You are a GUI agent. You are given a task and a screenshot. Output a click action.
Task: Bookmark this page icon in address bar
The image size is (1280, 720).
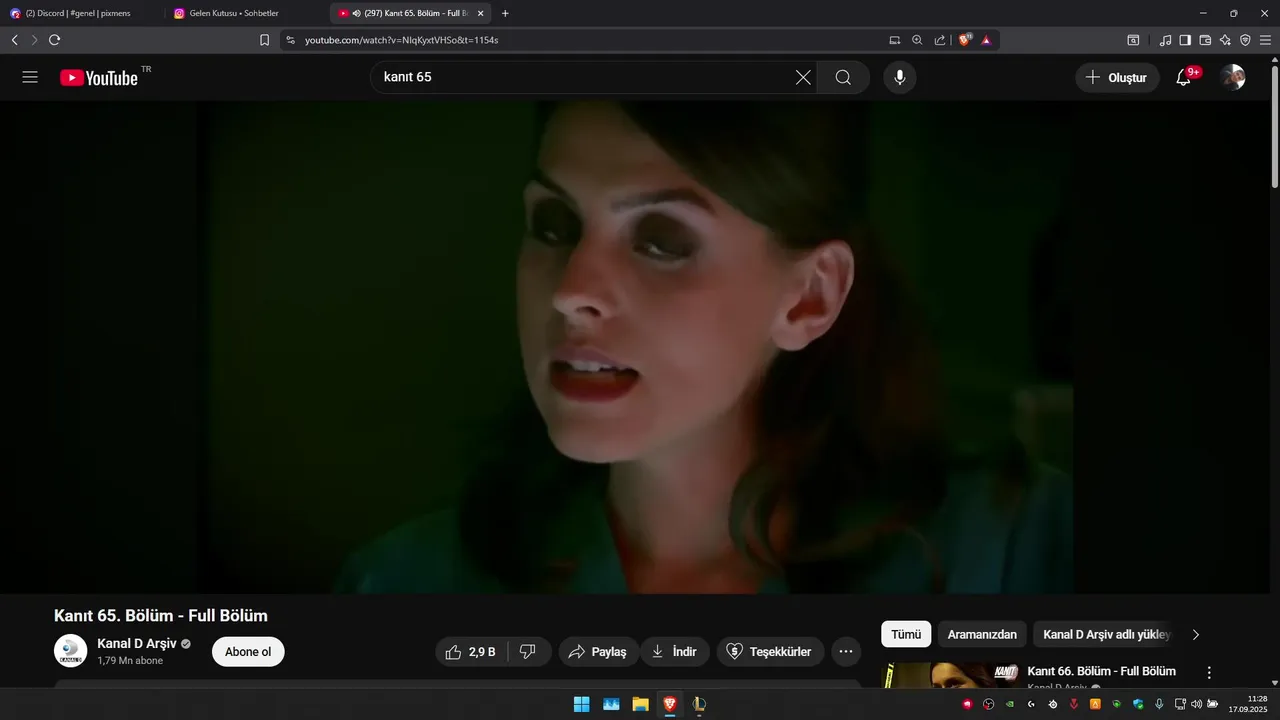(264, 40)
